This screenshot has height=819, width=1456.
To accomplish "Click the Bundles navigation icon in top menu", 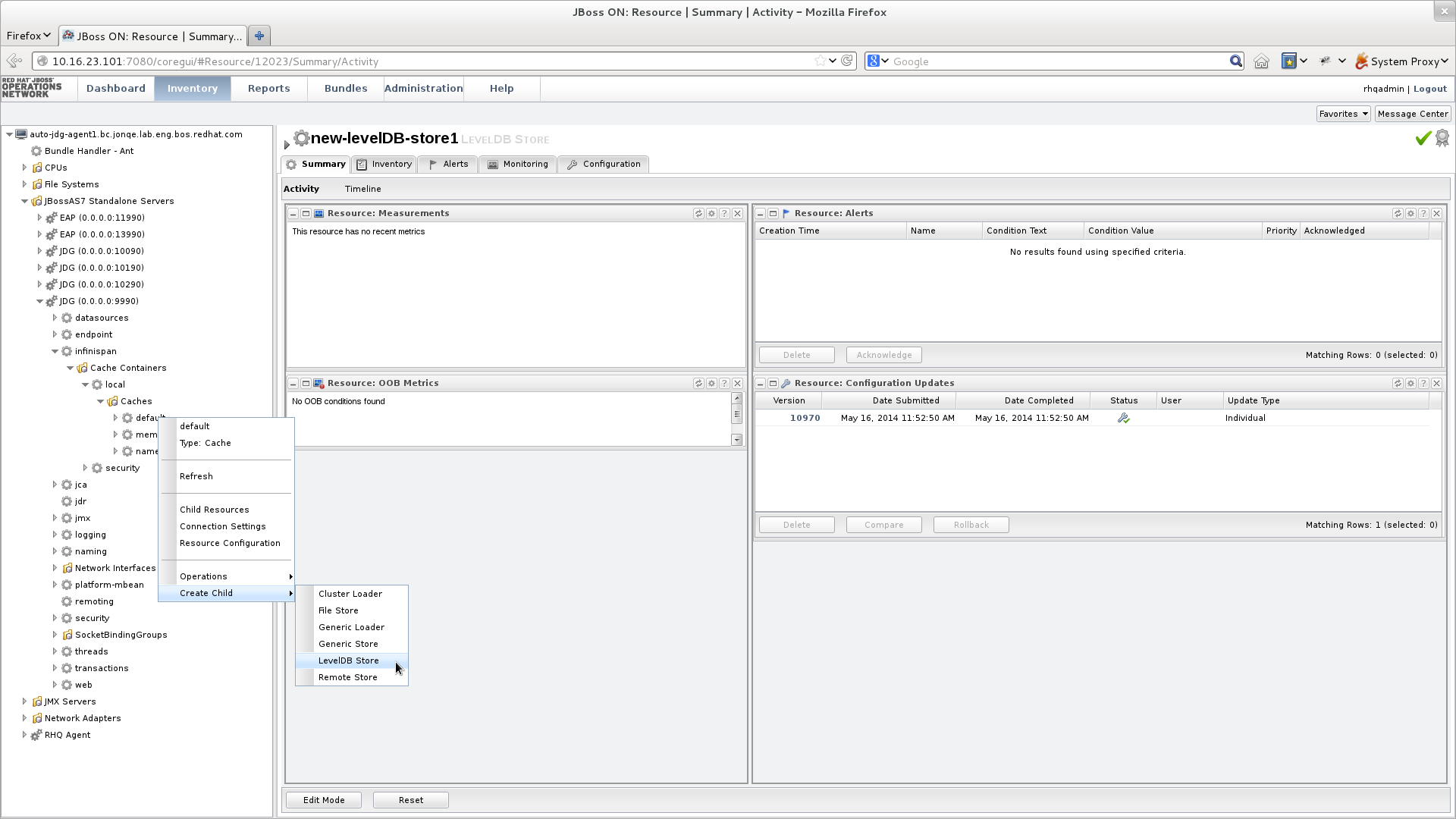I will [345, 89].
